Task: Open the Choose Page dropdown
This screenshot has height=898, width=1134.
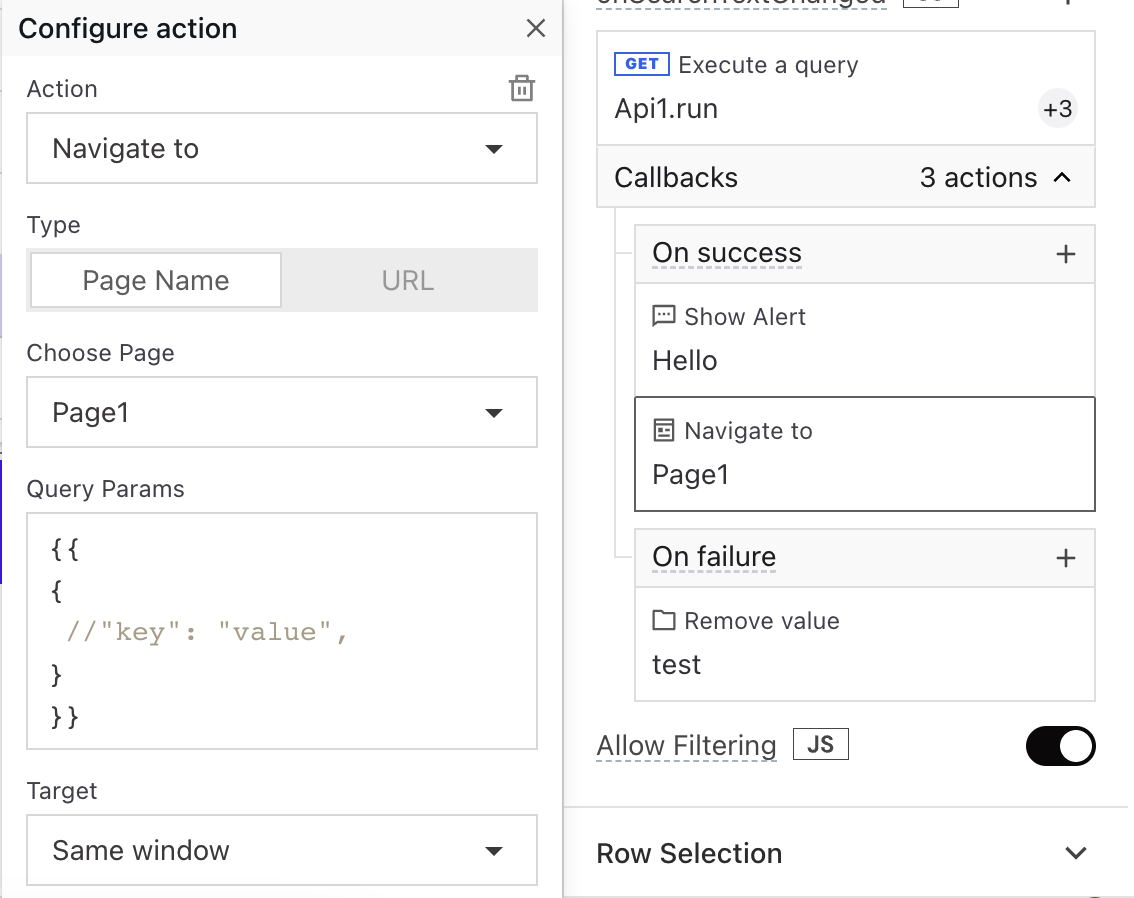Action: pyautogui.click(x=282, y=412)
